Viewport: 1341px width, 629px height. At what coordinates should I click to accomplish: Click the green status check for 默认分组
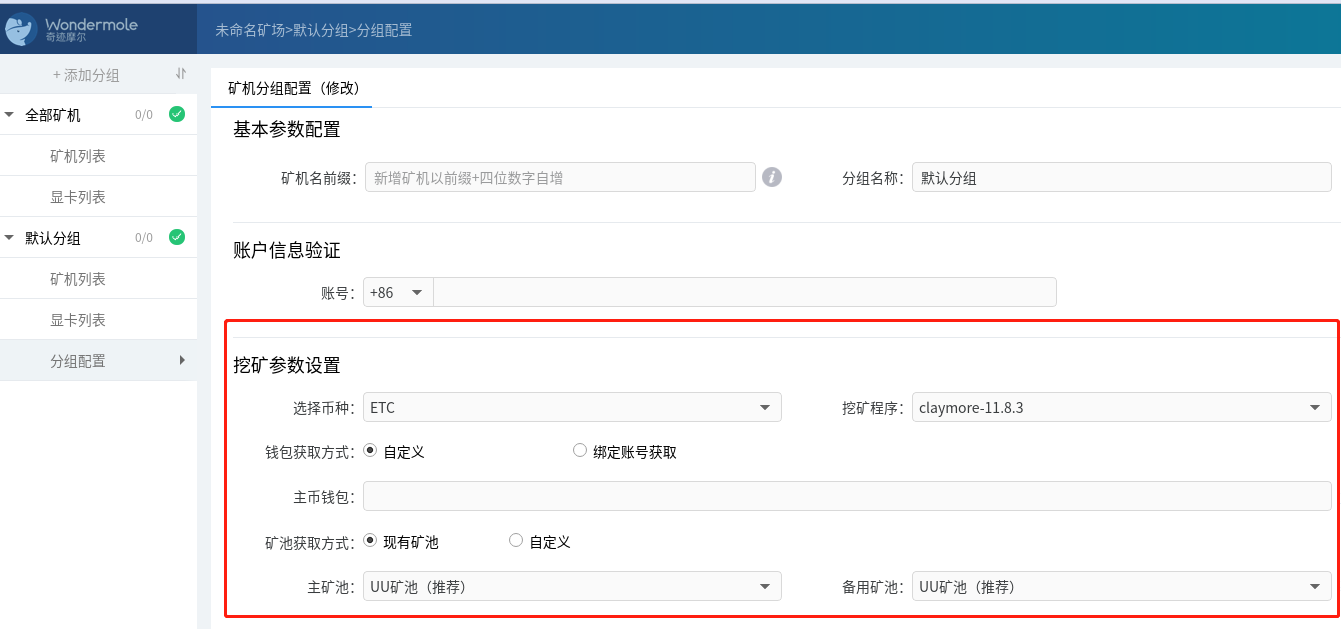click(176, 237)
